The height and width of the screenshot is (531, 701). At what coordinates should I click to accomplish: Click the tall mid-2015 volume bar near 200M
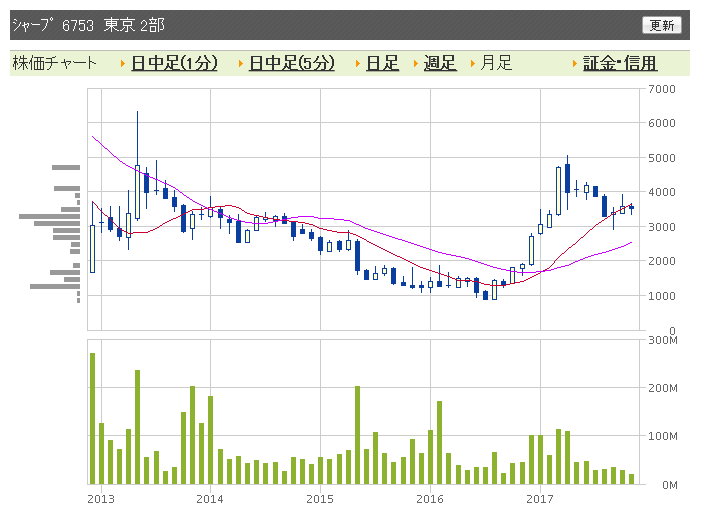point(357,435)
